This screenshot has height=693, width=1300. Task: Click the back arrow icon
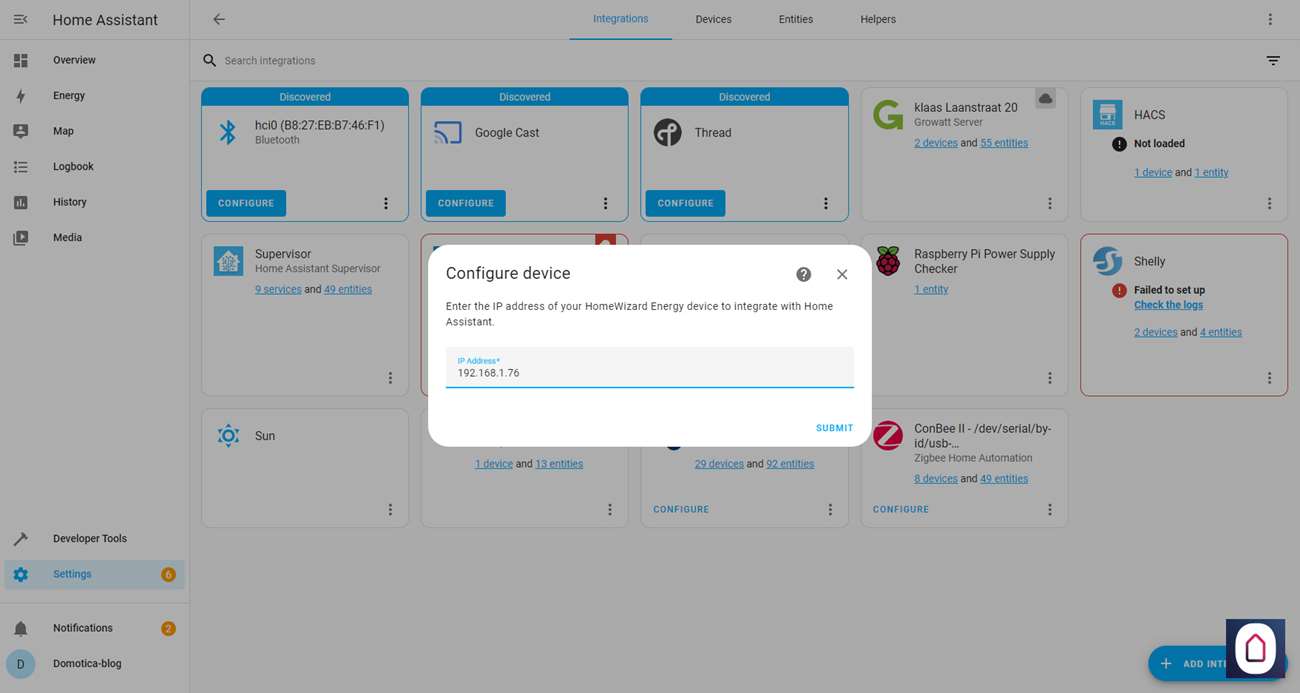pos(219,19)
